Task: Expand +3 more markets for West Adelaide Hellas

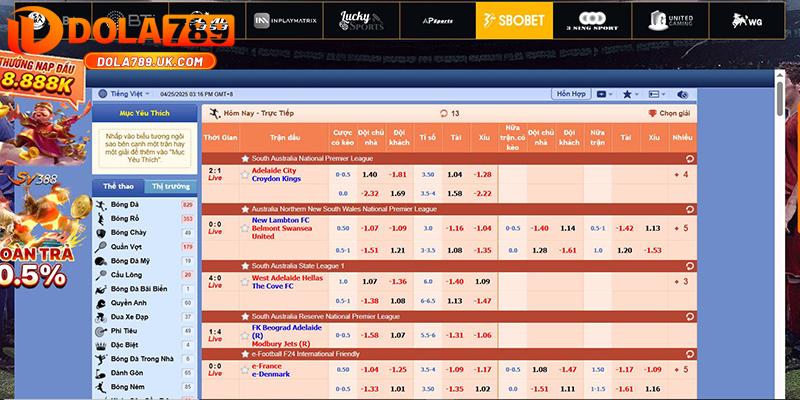Action: point(681,282)
